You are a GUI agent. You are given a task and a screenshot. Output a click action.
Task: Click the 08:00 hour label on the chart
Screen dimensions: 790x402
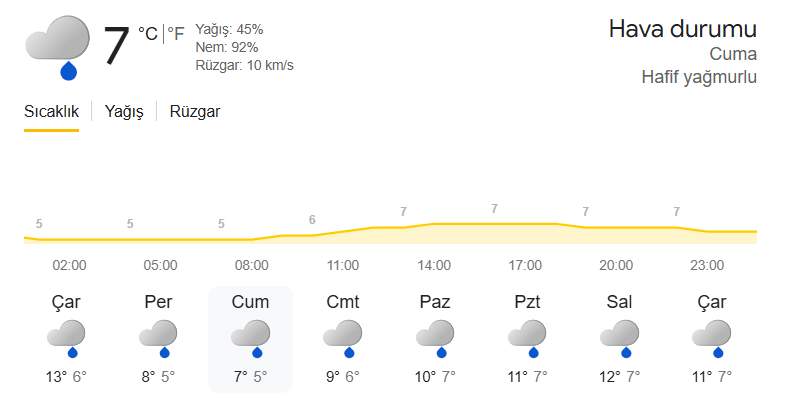click(x=252, y=265)
